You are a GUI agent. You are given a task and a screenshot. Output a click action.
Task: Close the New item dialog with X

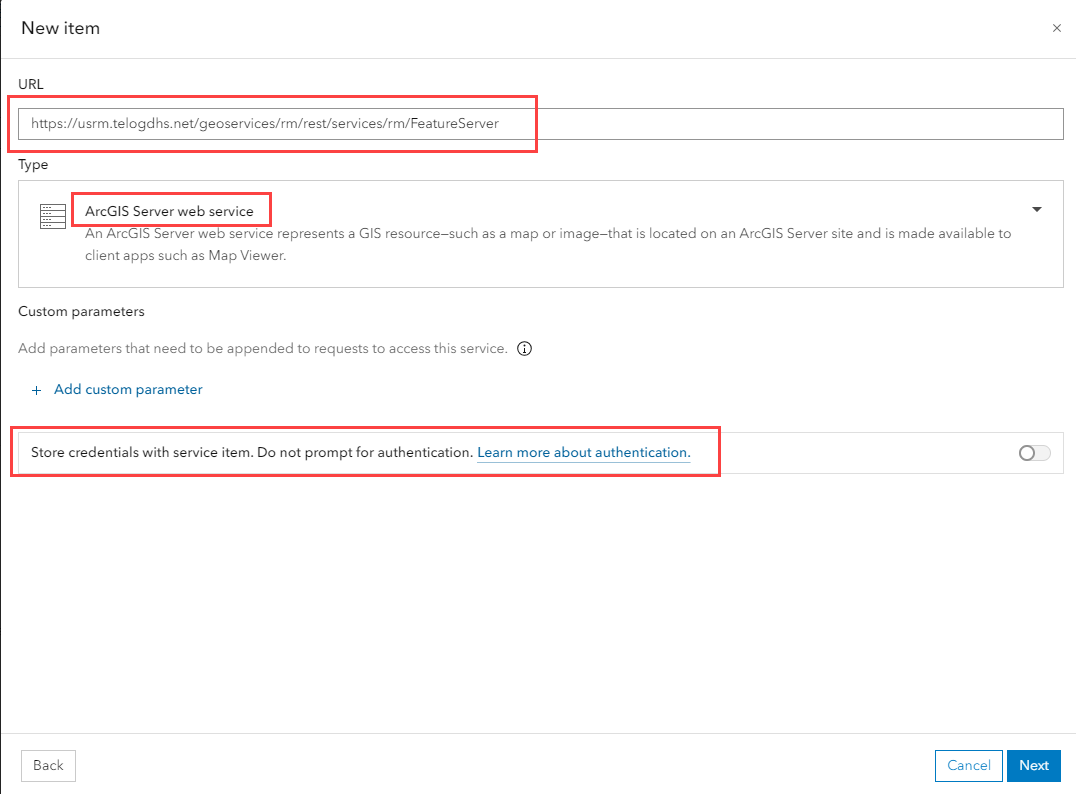[1057, 28]
